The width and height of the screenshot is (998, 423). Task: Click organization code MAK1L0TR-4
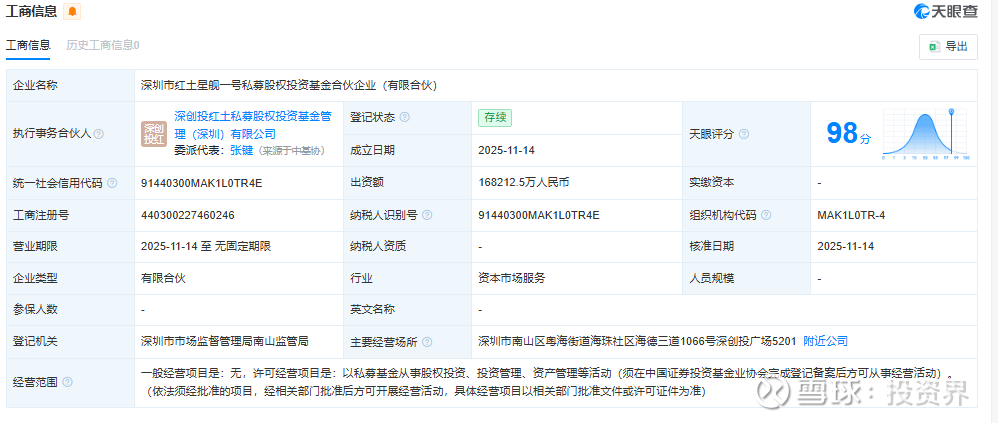point(851,215)
